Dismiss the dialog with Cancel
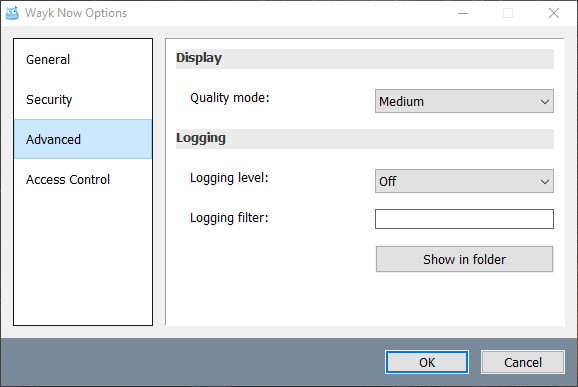 (x=523, y=362)
